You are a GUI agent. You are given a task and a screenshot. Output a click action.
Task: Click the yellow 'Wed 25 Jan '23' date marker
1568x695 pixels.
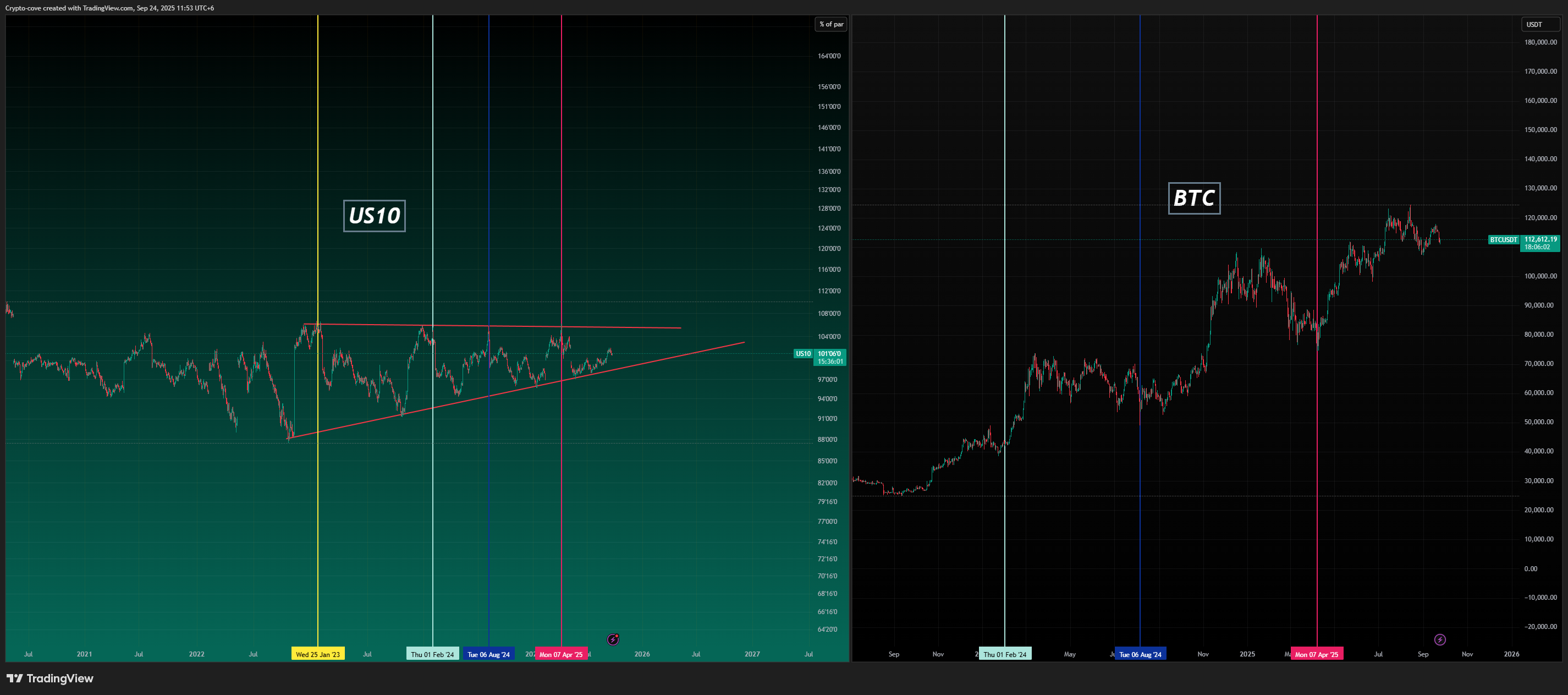pyautogui.click(x=318, y=654)
